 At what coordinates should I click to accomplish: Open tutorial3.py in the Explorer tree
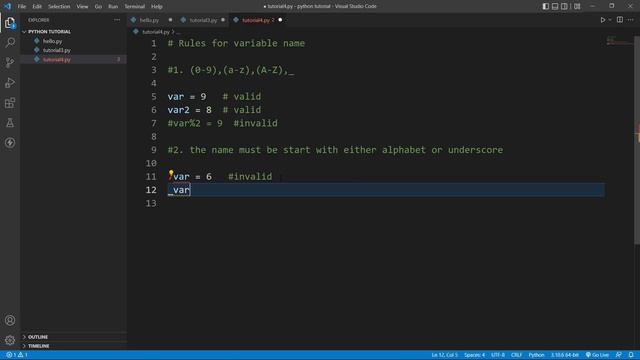click(x=57, y=50)
